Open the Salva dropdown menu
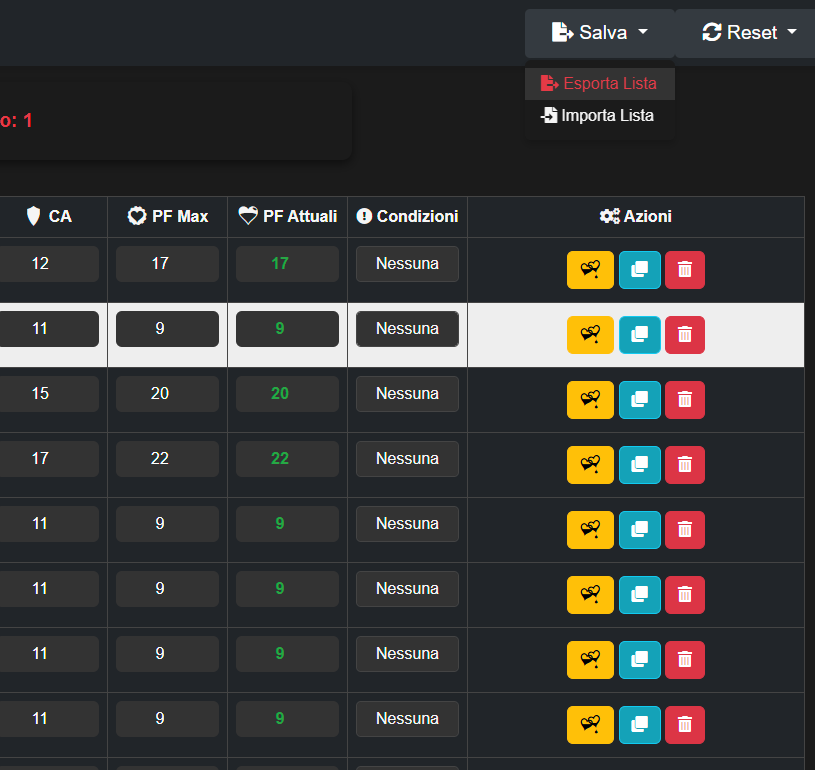The height and width of the screenshot is (770, 815). (x=599, y=33)
